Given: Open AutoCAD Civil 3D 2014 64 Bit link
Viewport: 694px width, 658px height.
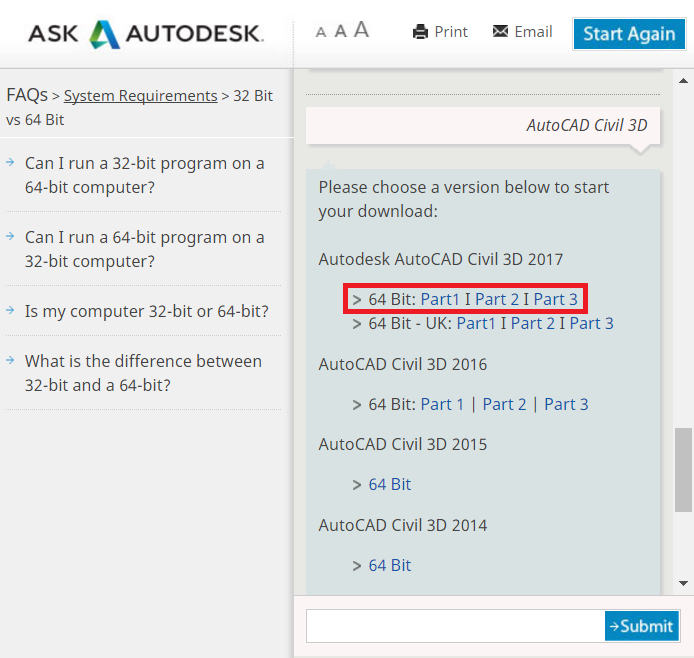Looking at the screenshot, I should tap(389, 565).
